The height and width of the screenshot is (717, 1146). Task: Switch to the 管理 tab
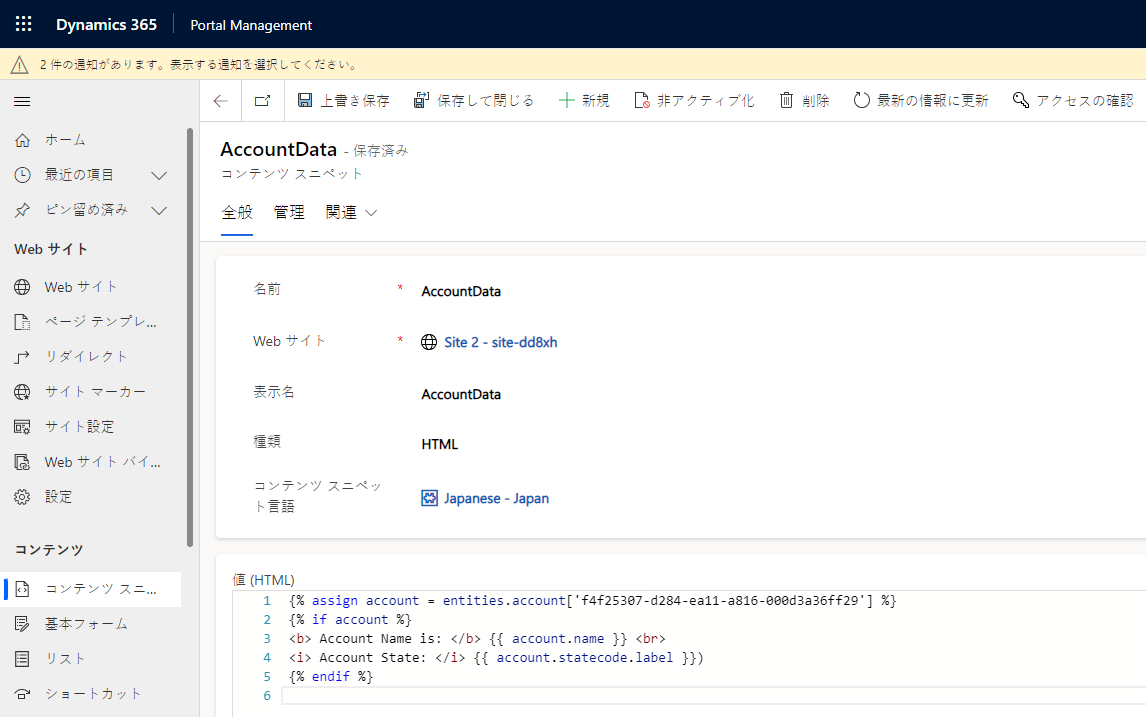point(289,213)
